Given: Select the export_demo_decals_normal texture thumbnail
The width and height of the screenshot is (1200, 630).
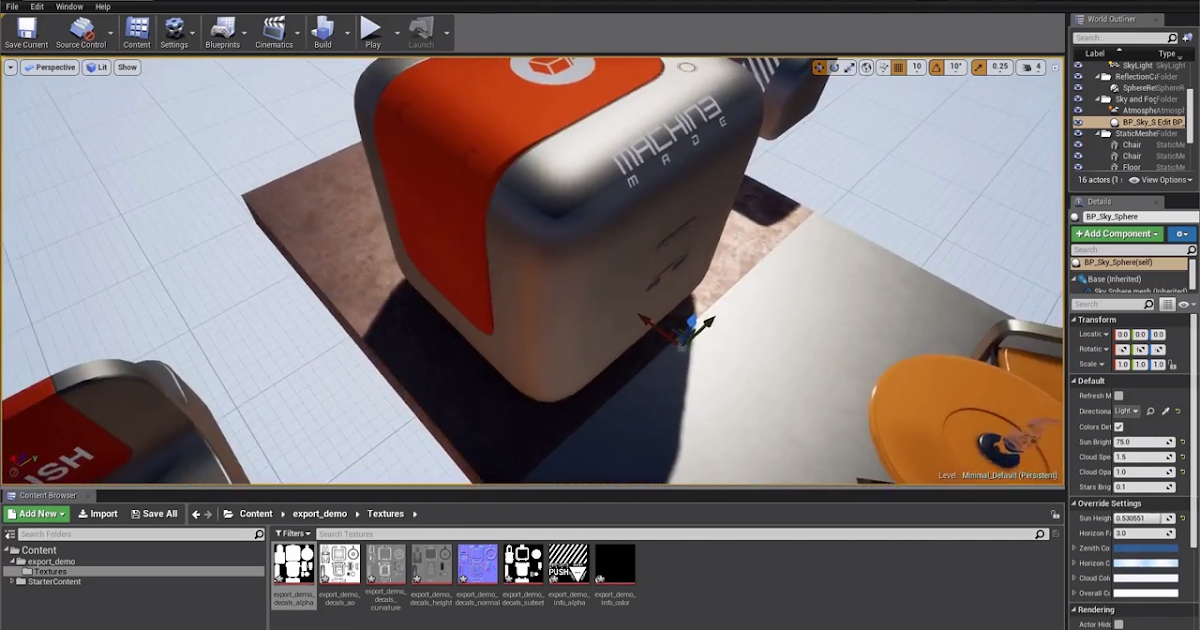Looking at the screenshot, I should click(477, 564).
